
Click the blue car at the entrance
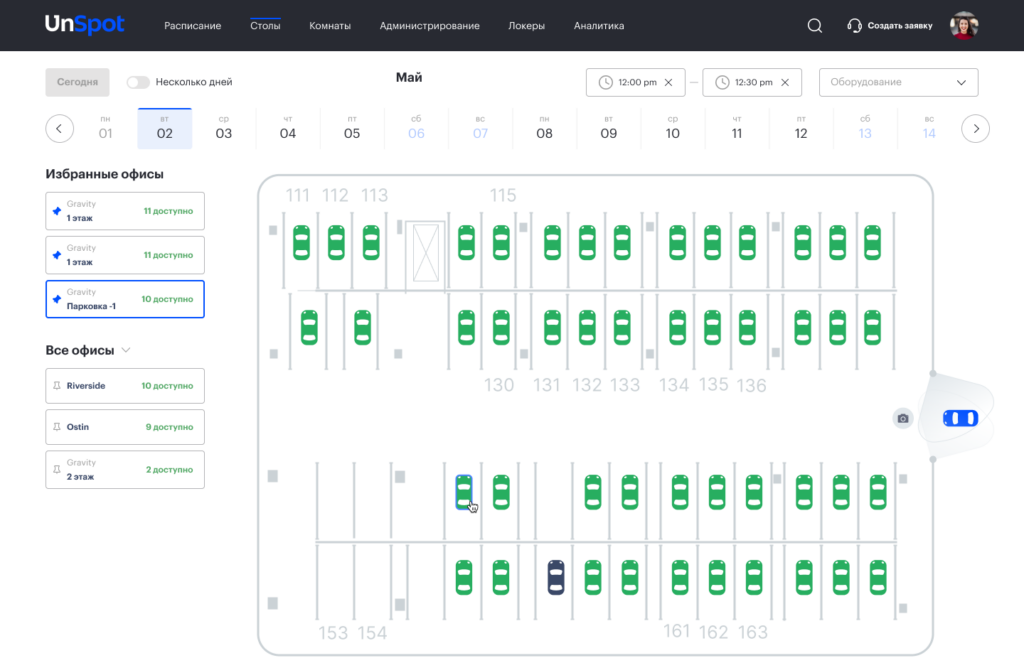pyautogui.click(x=961, y=418)
